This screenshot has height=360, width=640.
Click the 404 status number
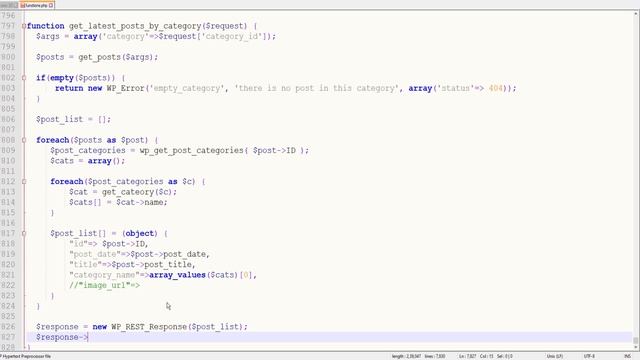pyautogui.click(x=496, y=88)
